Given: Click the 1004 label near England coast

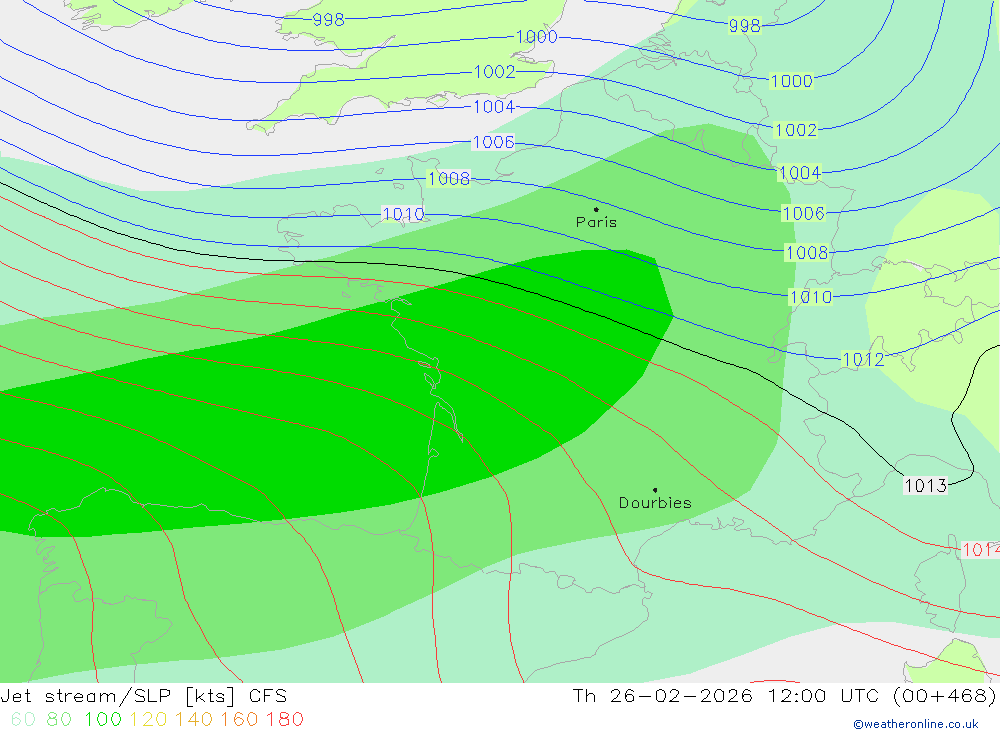Looking at the screenshot, I should (x=494, y=107).
